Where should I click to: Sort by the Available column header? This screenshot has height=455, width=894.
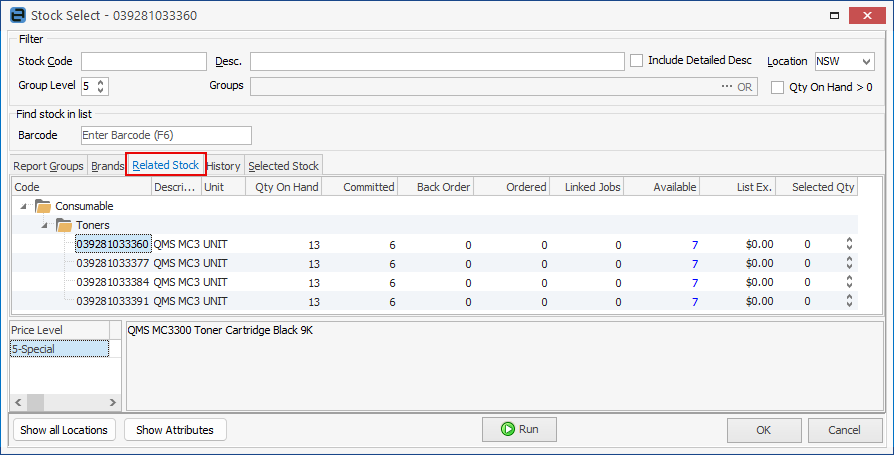[x=662, y=187]
